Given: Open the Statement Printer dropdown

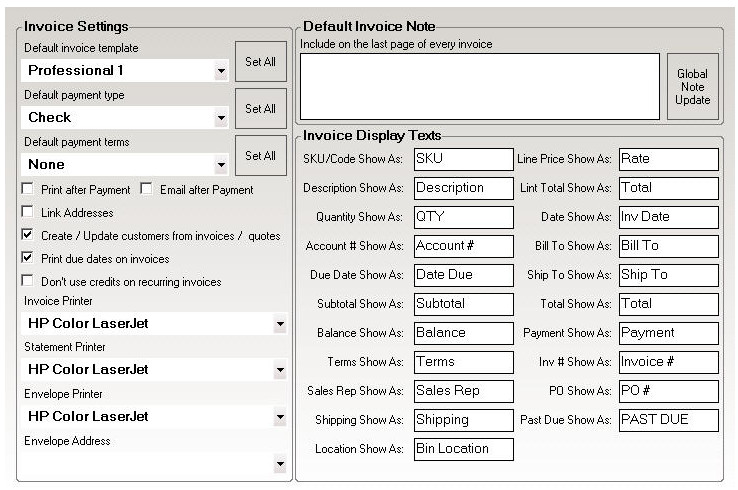Looking at the screenshot, I should (x=279, y=370).
